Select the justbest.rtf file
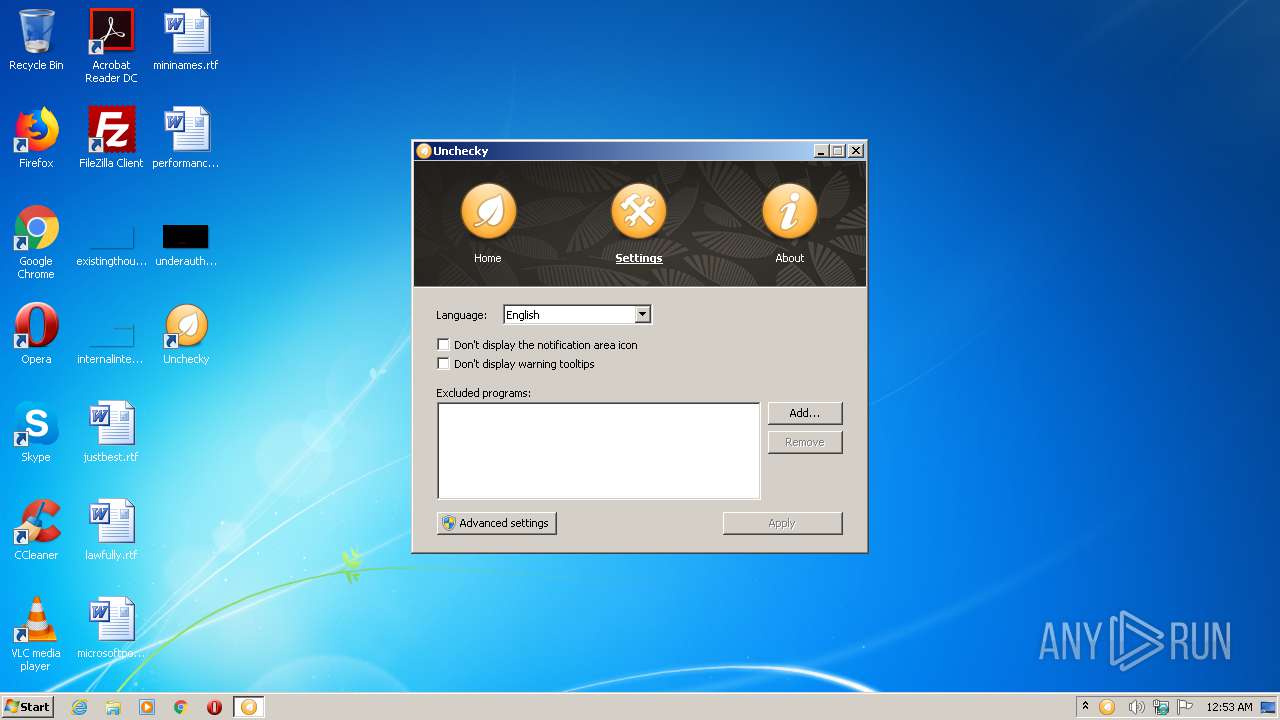 [x=111, y=432]
